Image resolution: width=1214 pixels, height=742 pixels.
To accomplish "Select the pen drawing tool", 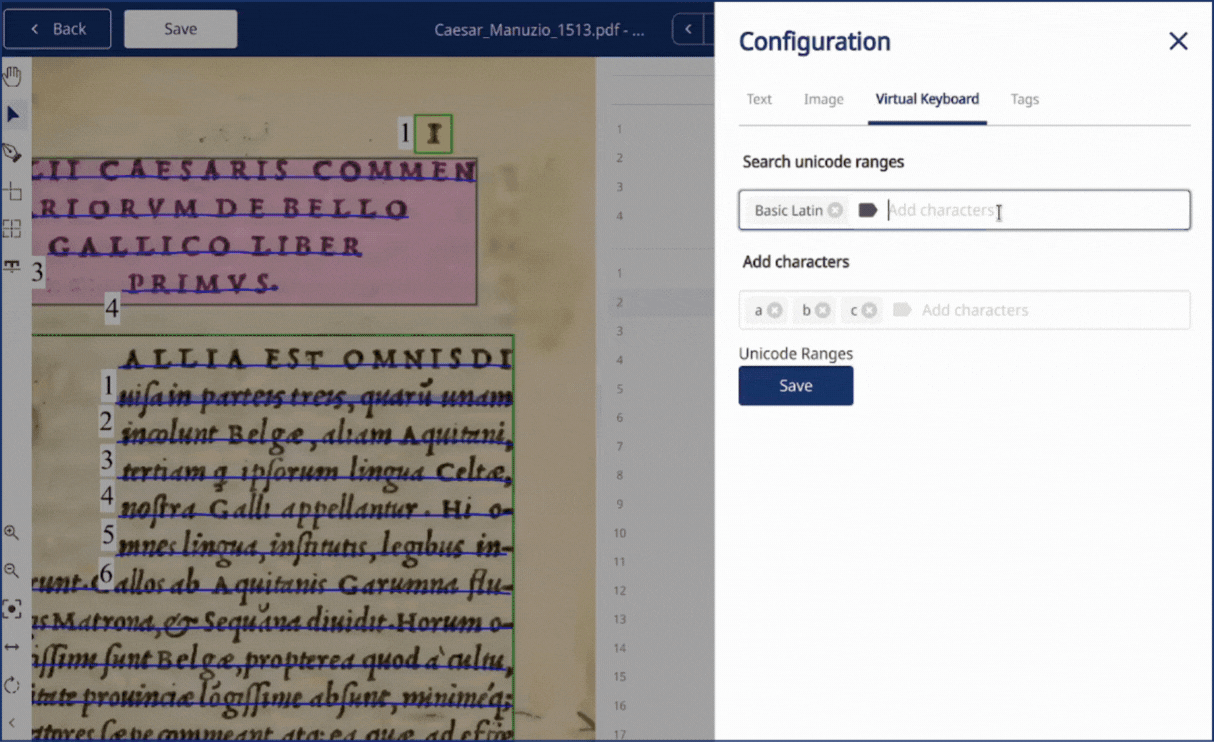I will pos(12,153).
